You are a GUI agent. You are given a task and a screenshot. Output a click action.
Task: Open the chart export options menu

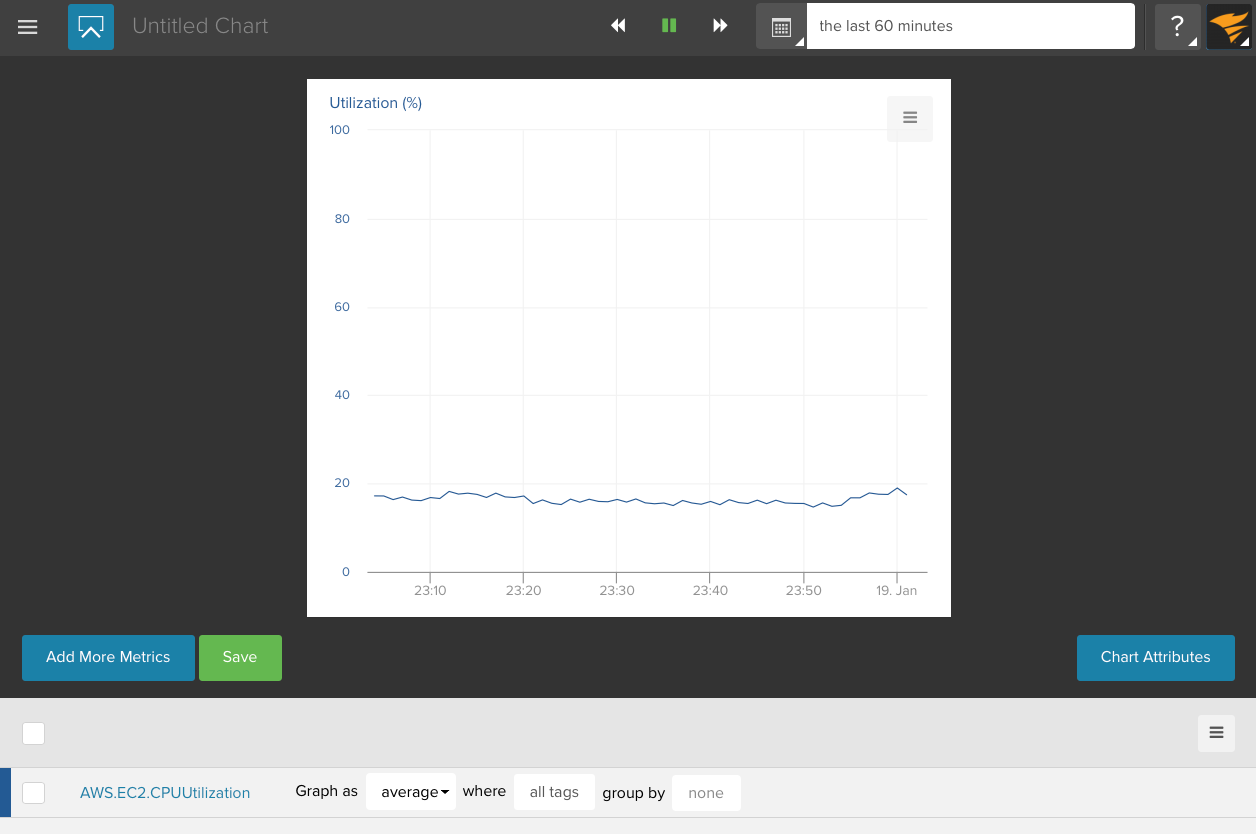tap(910, 118)
